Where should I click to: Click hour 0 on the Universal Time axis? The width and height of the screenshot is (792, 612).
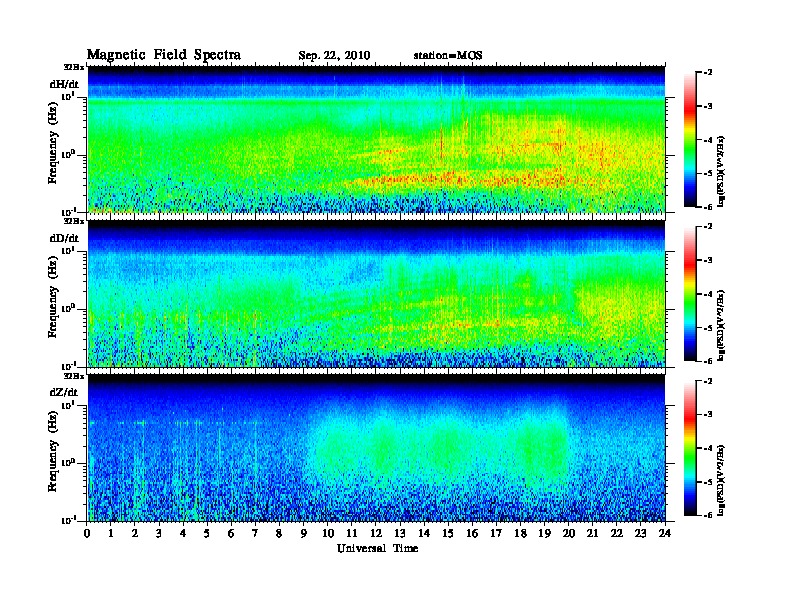pyautogui.click(x=87, y=534)
